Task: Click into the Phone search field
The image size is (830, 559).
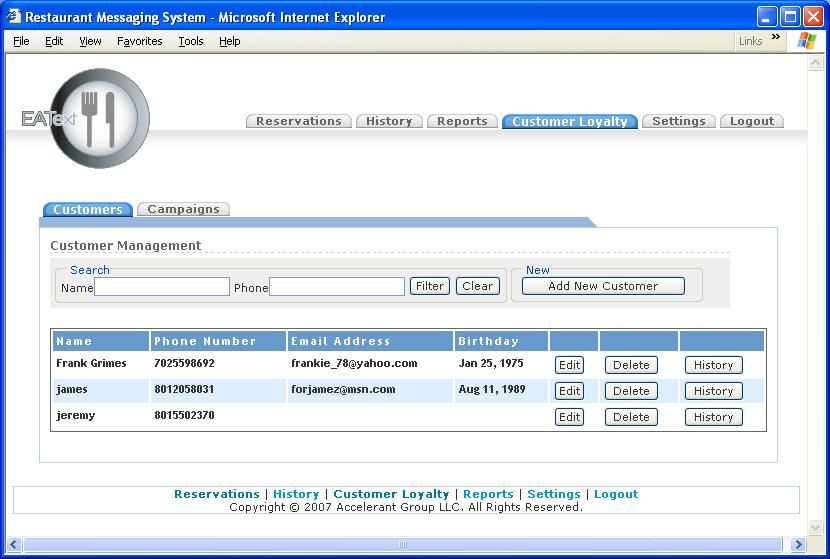Action: click(x=337, y=287)
